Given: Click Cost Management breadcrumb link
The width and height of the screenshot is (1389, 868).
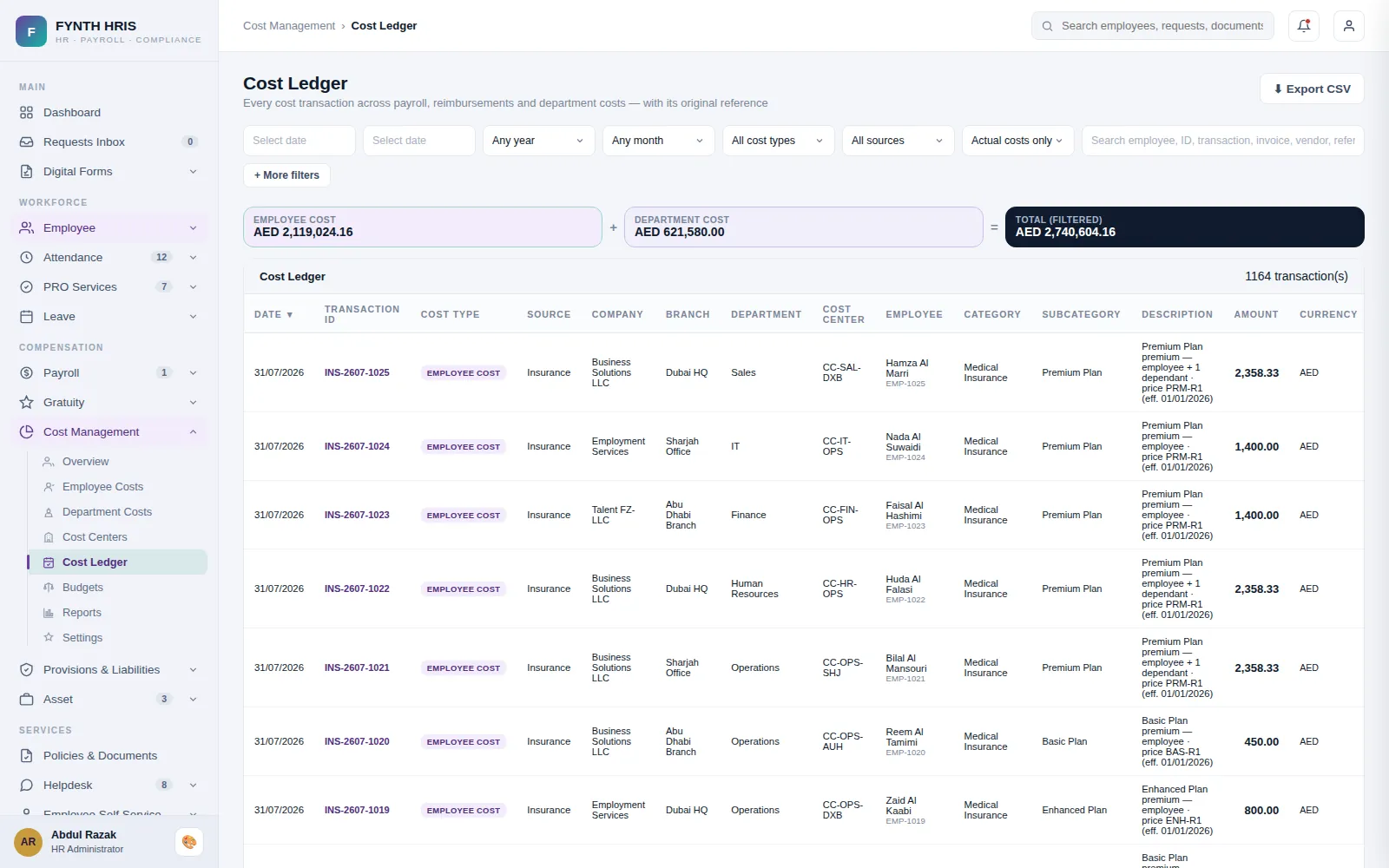Looking at the screenshot, I should 289,26.
